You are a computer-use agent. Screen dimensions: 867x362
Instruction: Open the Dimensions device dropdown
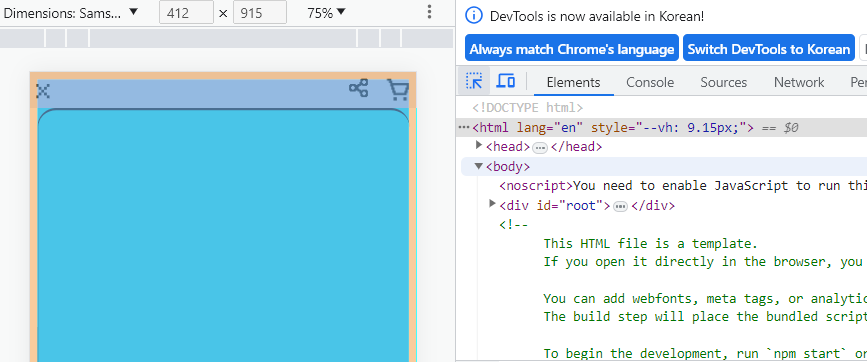(70, 13)
